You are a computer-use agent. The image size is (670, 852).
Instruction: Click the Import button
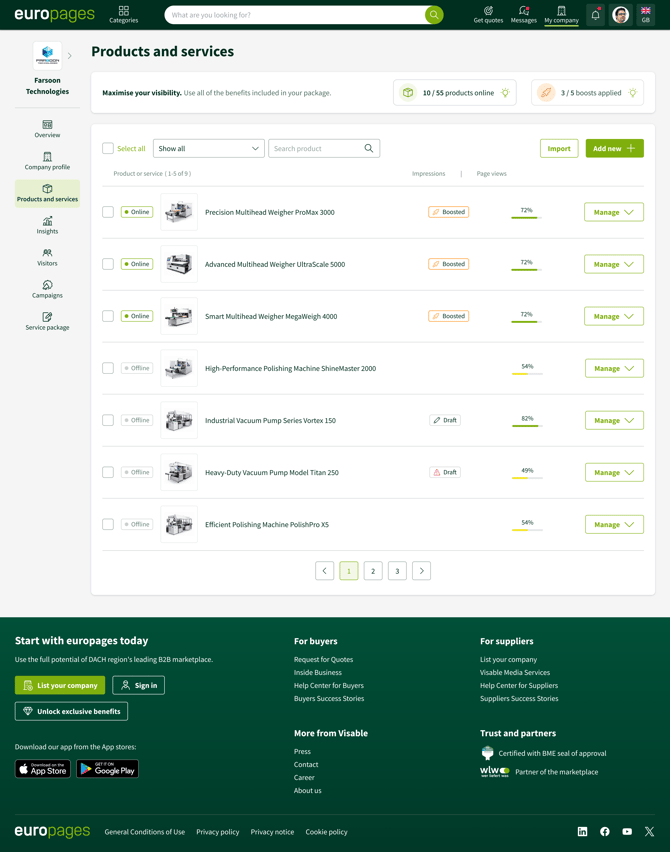(559, 148)
